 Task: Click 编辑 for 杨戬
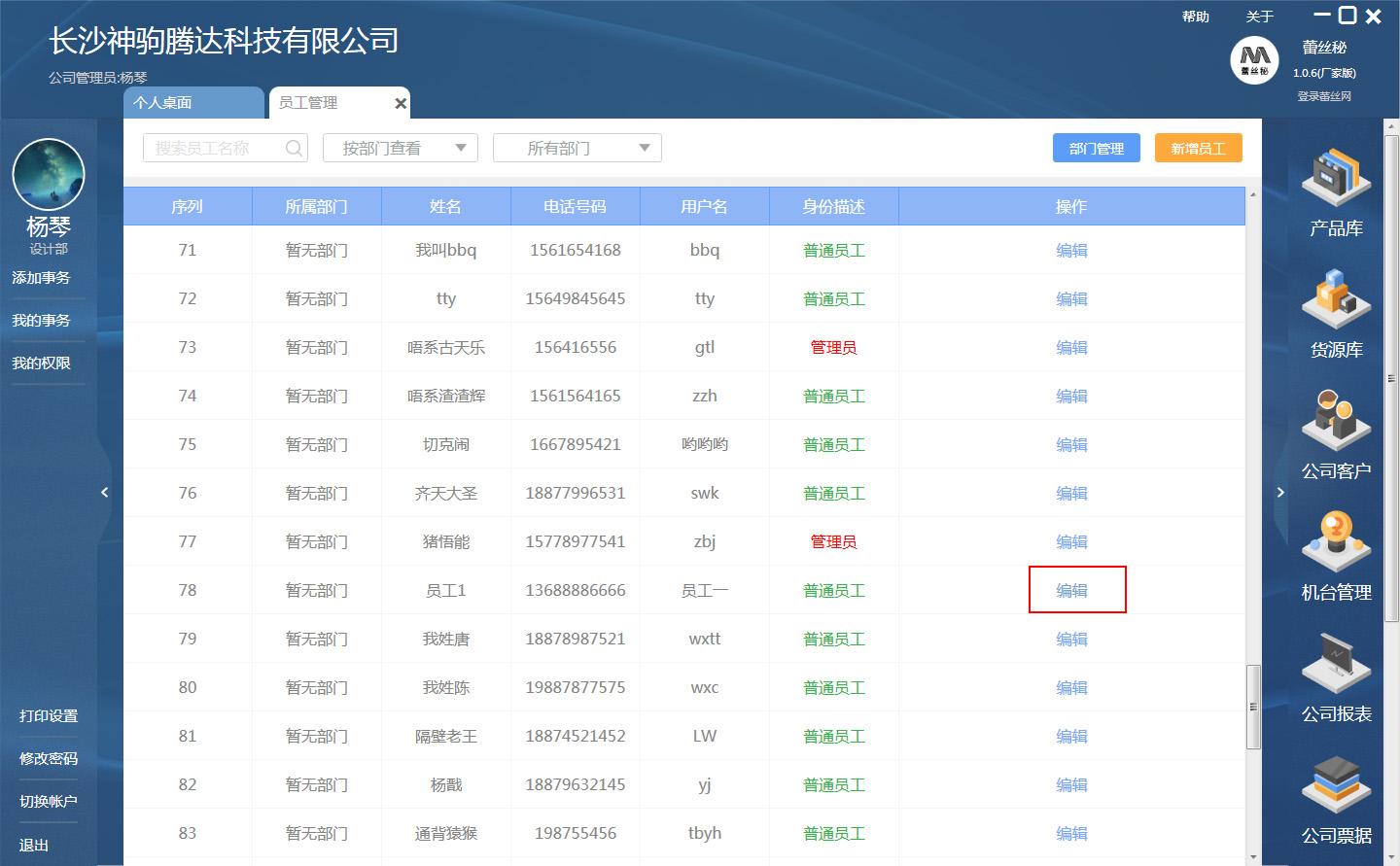click(x=1071, y=784)
